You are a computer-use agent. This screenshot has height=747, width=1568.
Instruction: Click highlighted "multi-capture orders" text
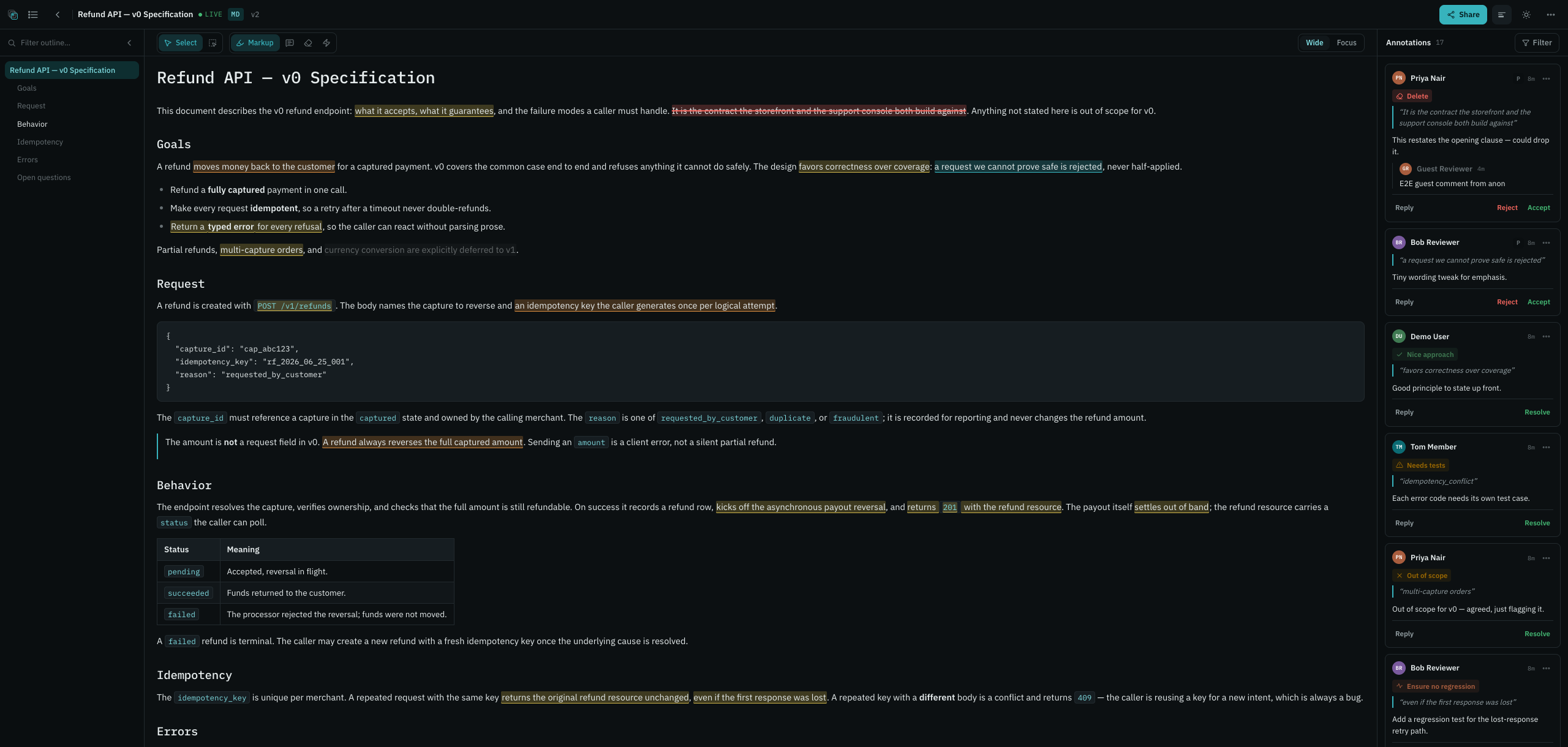pos(262,250)
